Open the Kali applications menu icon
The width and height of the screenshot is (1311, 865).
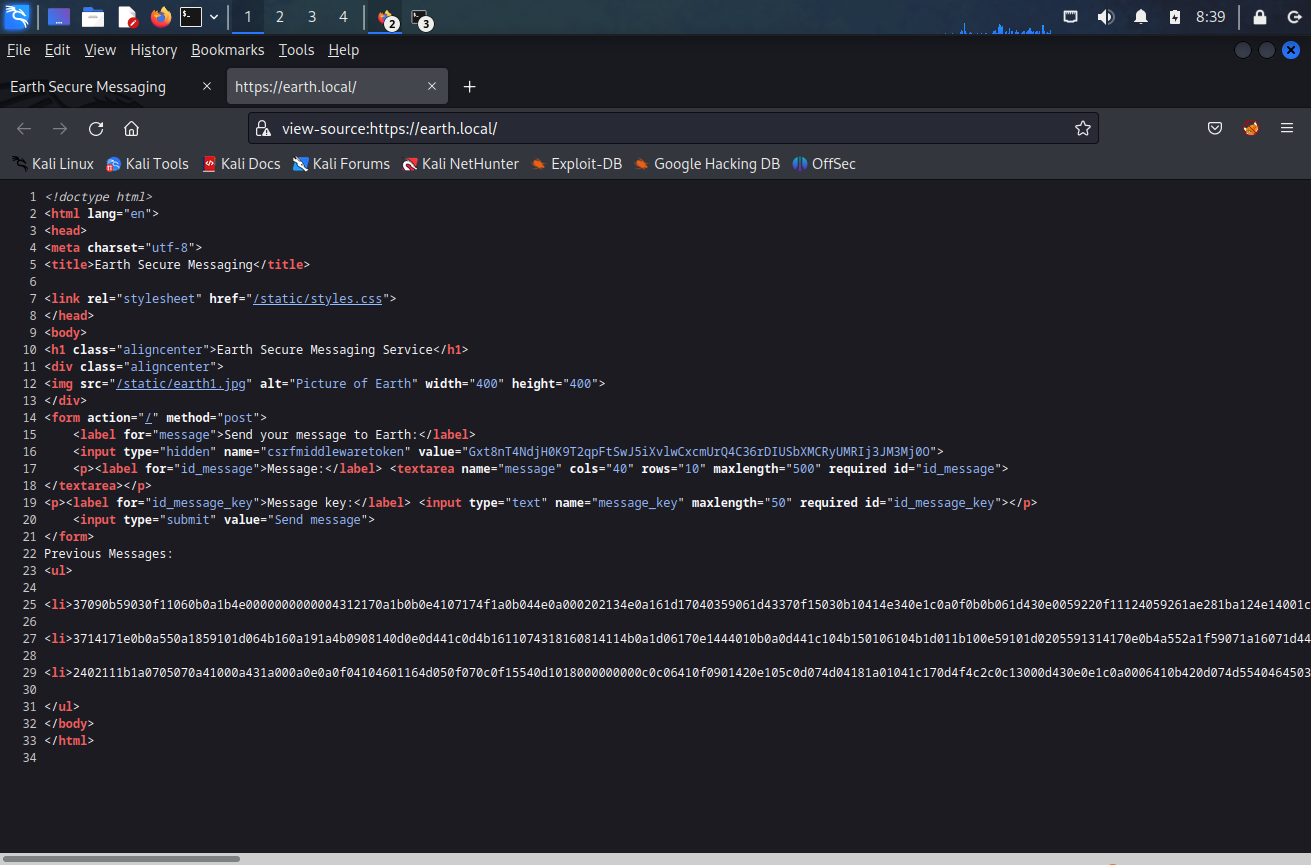[17, 17]
